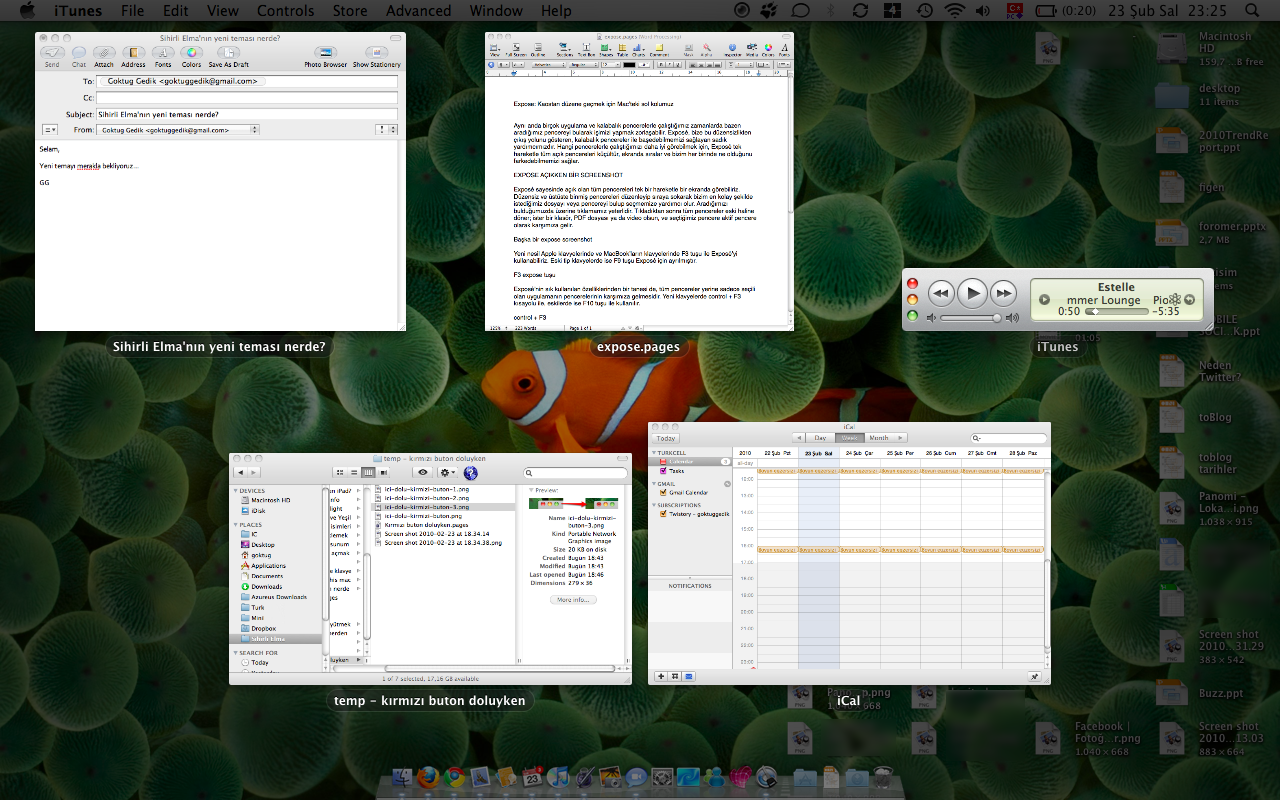This screenshot has width=1280, height=800.
Task: Uncheck the Gmail Calendar checkbox
Action: click(662, 492)
